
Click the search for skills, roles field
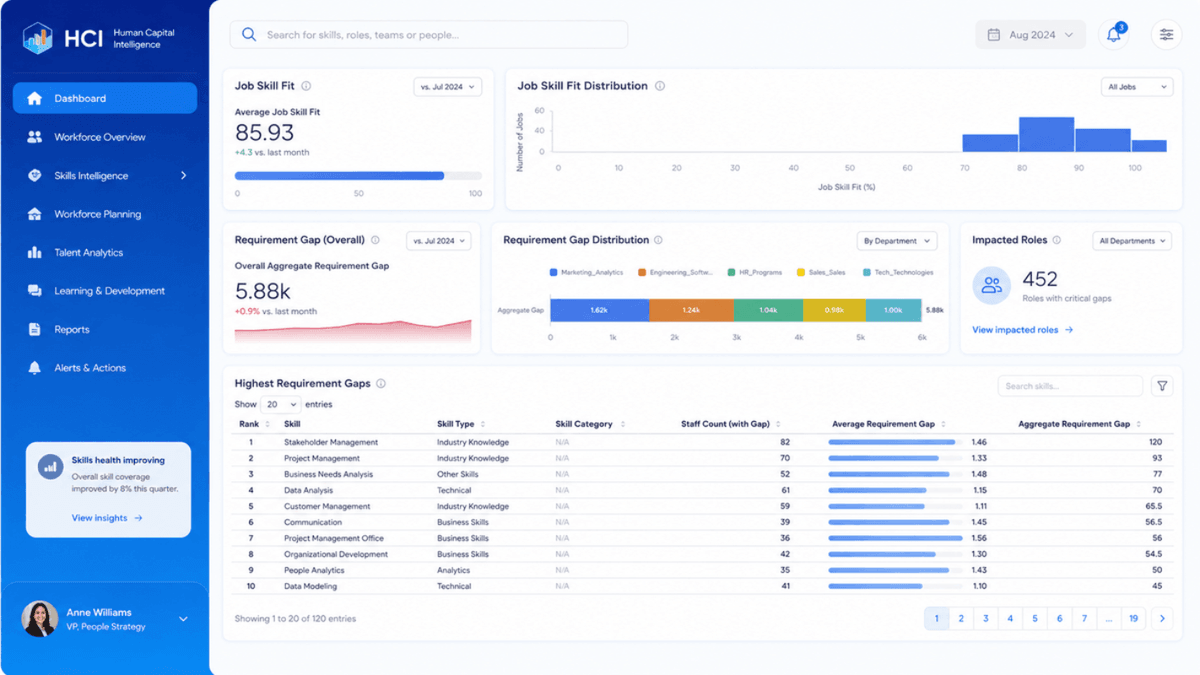click(429, 35)
